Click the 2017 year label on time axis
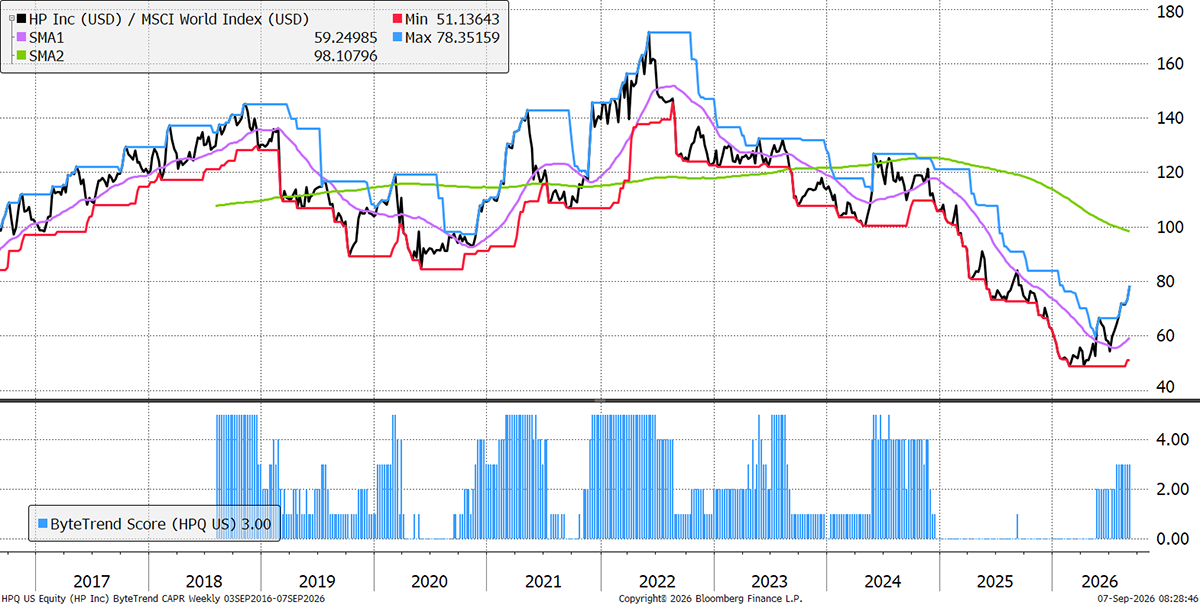 (92, 579)
